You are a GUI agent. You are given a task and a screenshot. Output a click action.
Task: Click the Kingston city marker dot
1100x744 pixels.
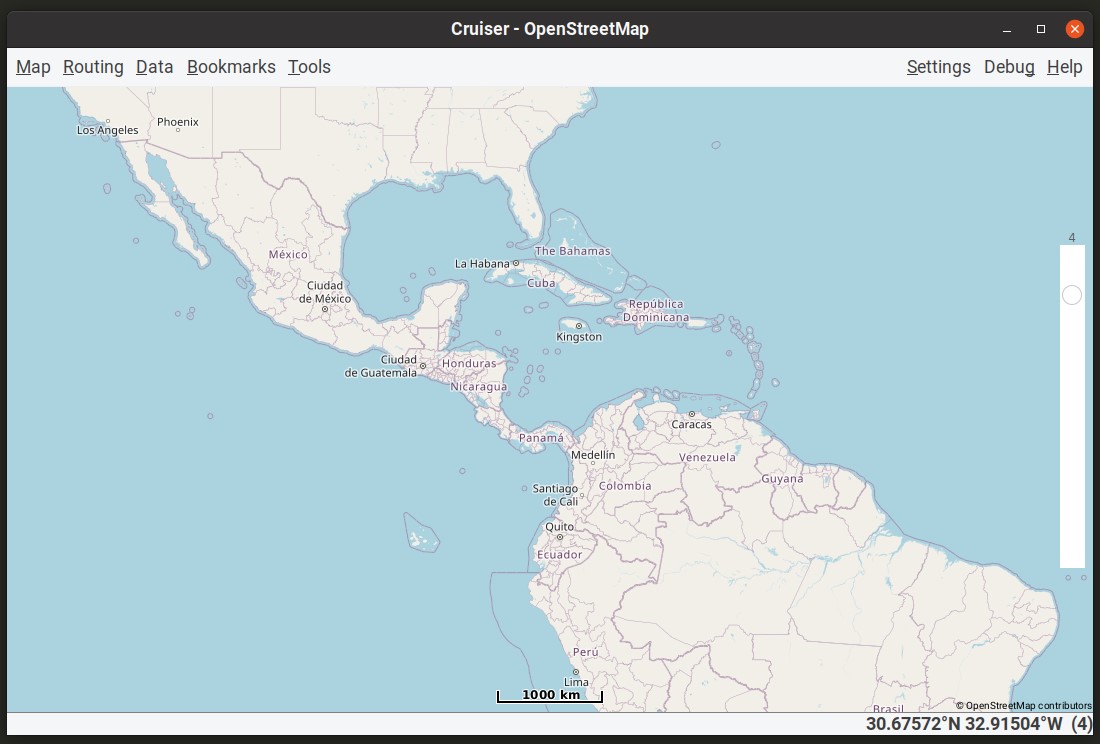(579, 326)
